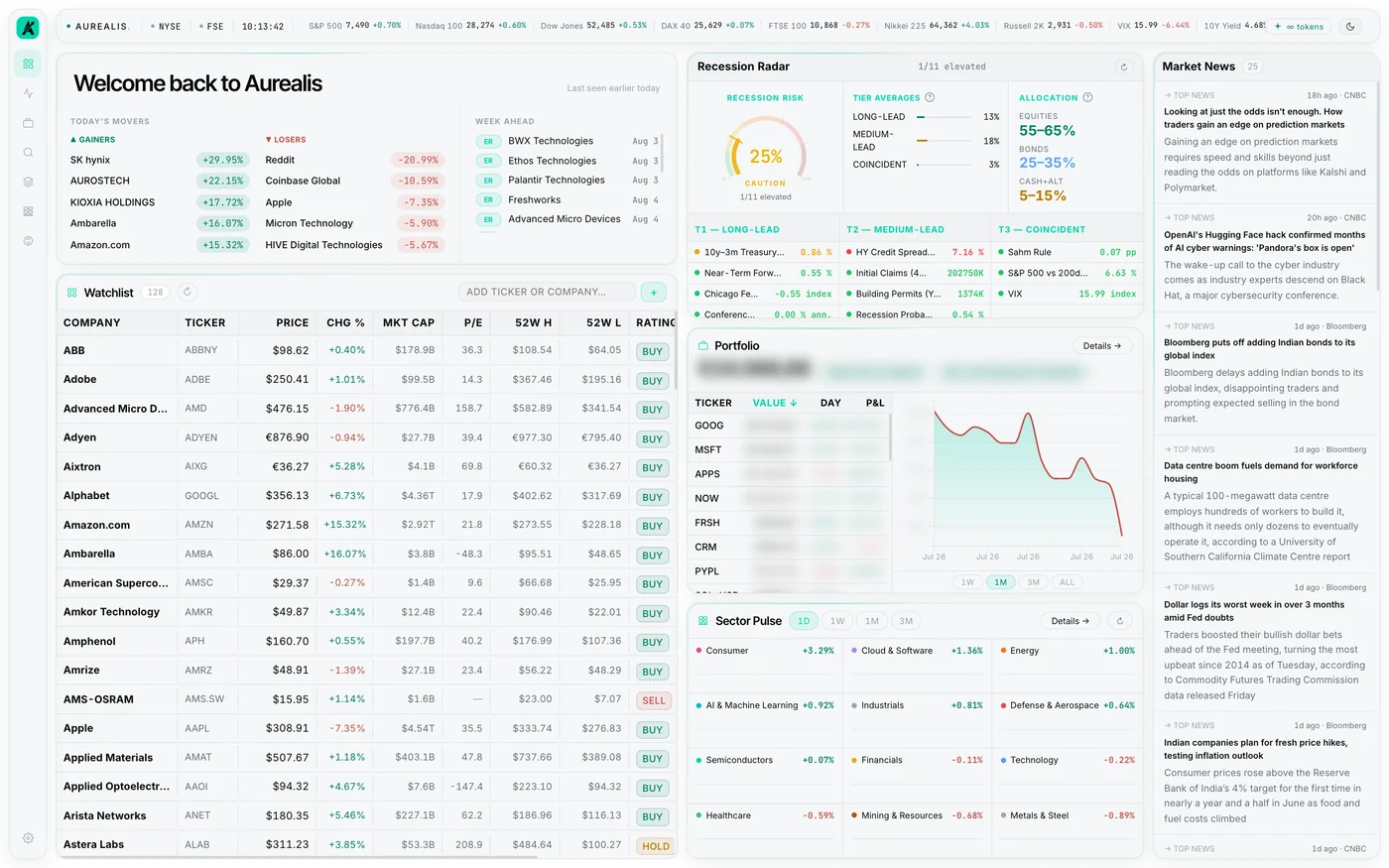This screenshot has width=1389, height=868.
Task: Open the Reddit loser row
Action: (x=353, y=160)
